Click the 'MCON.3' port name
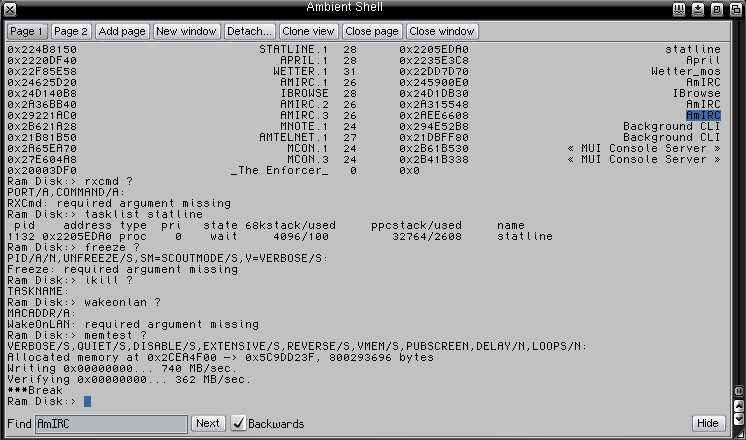Screen dimensions: 746x440 [x=308, y=159]
